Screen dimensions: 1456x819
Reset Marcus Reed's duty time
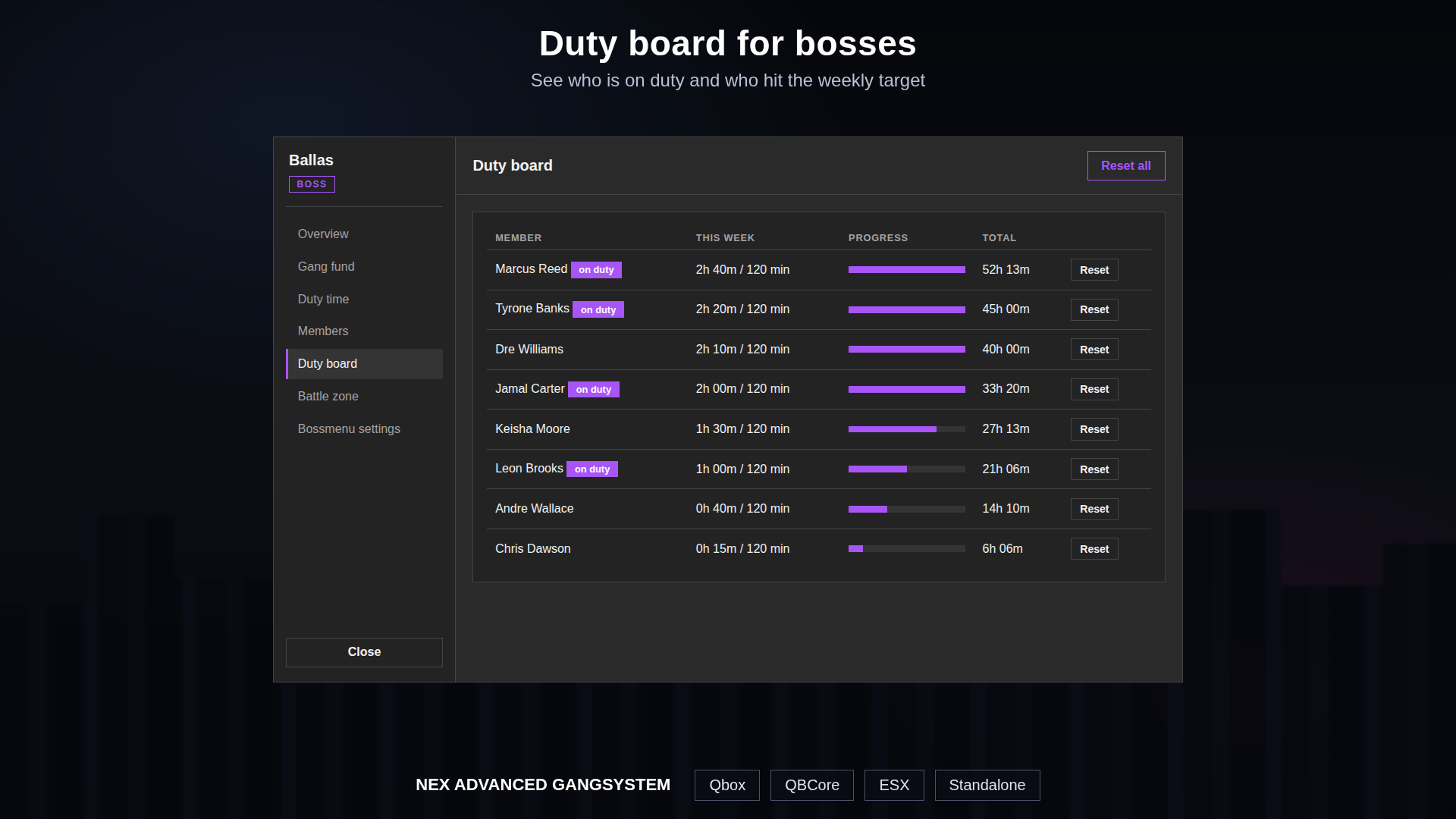[x=1094, y=270]
